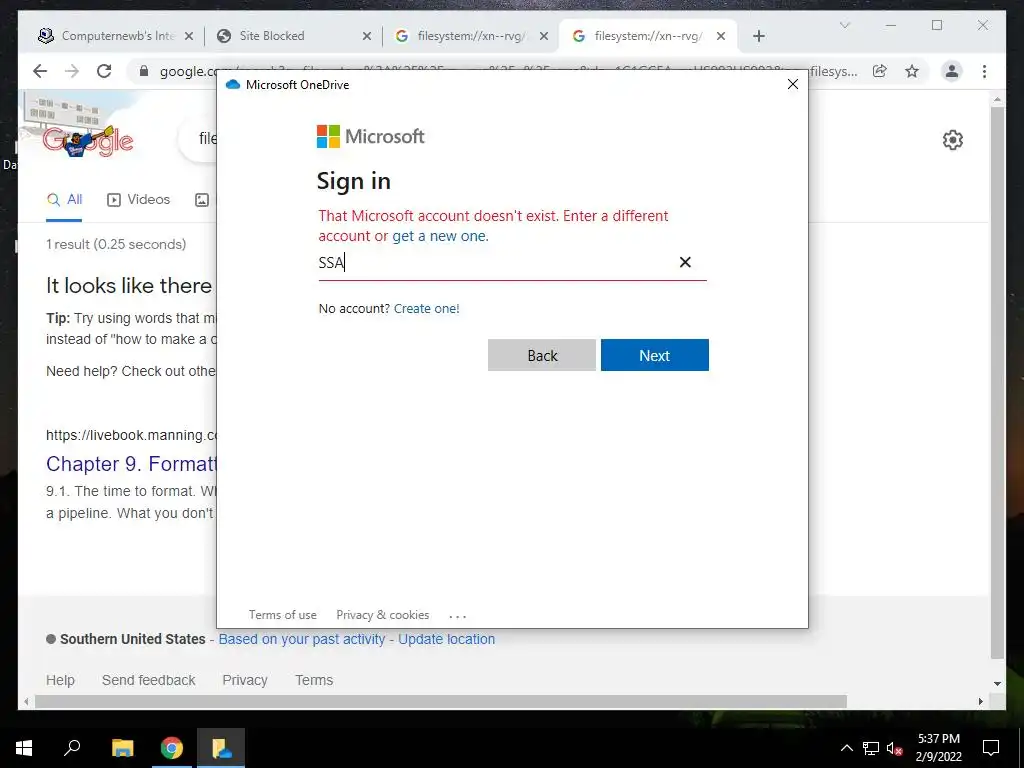Open Chrome tab search chevron

pos(844,25)
